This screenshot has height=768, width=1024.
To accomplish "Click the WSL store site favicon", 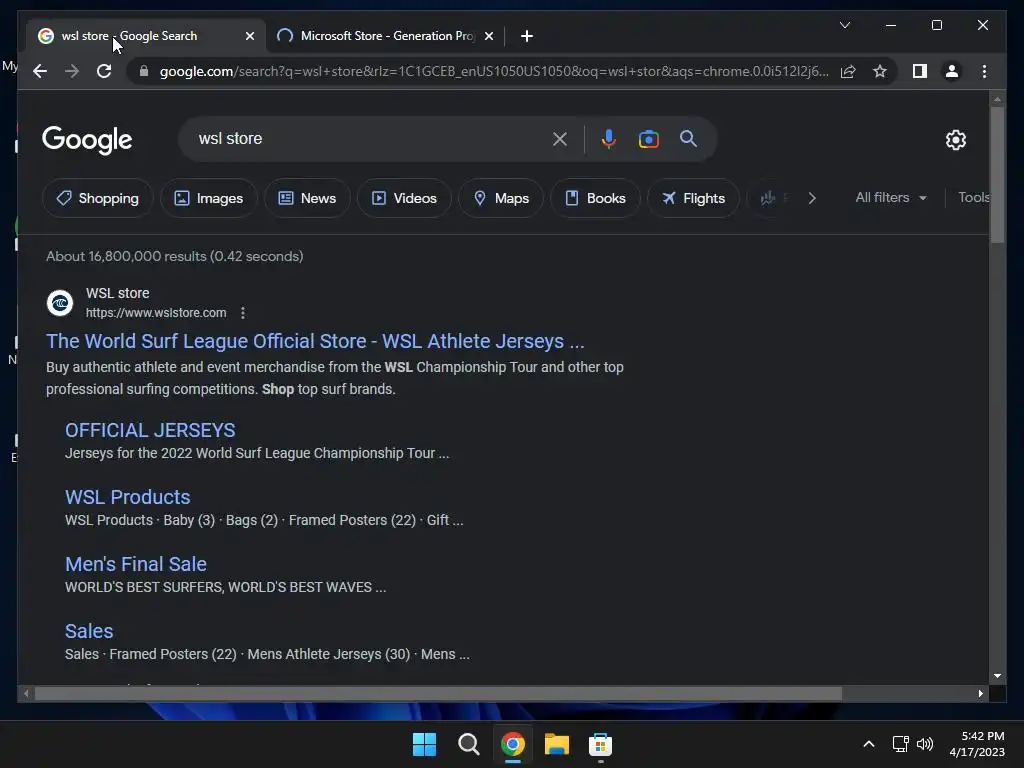I will click(x=60, y=303).
